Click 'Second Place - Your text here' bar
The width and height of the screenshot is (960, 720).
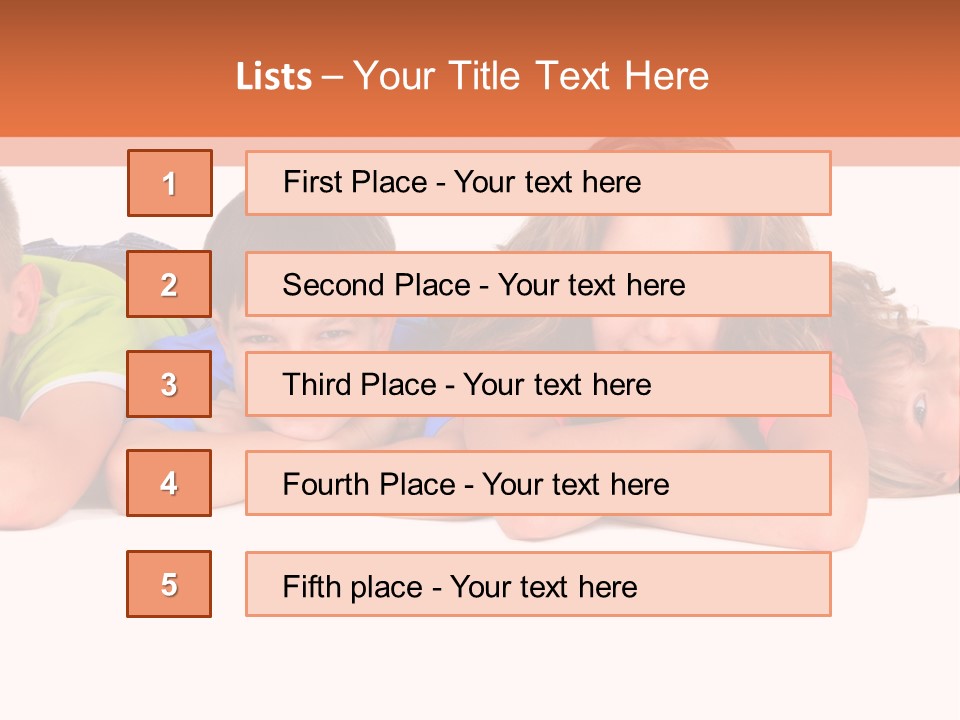538,284
